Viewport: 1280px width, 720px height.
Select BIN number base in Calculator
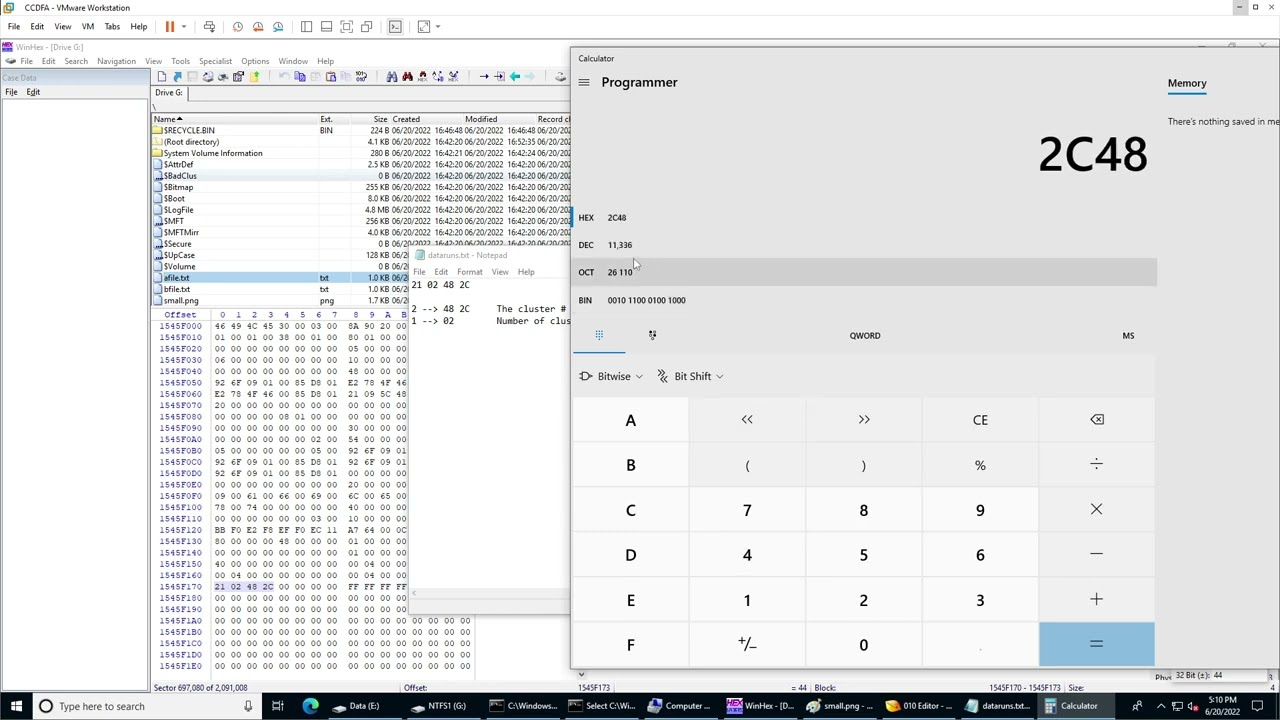[x=864, y=300]
